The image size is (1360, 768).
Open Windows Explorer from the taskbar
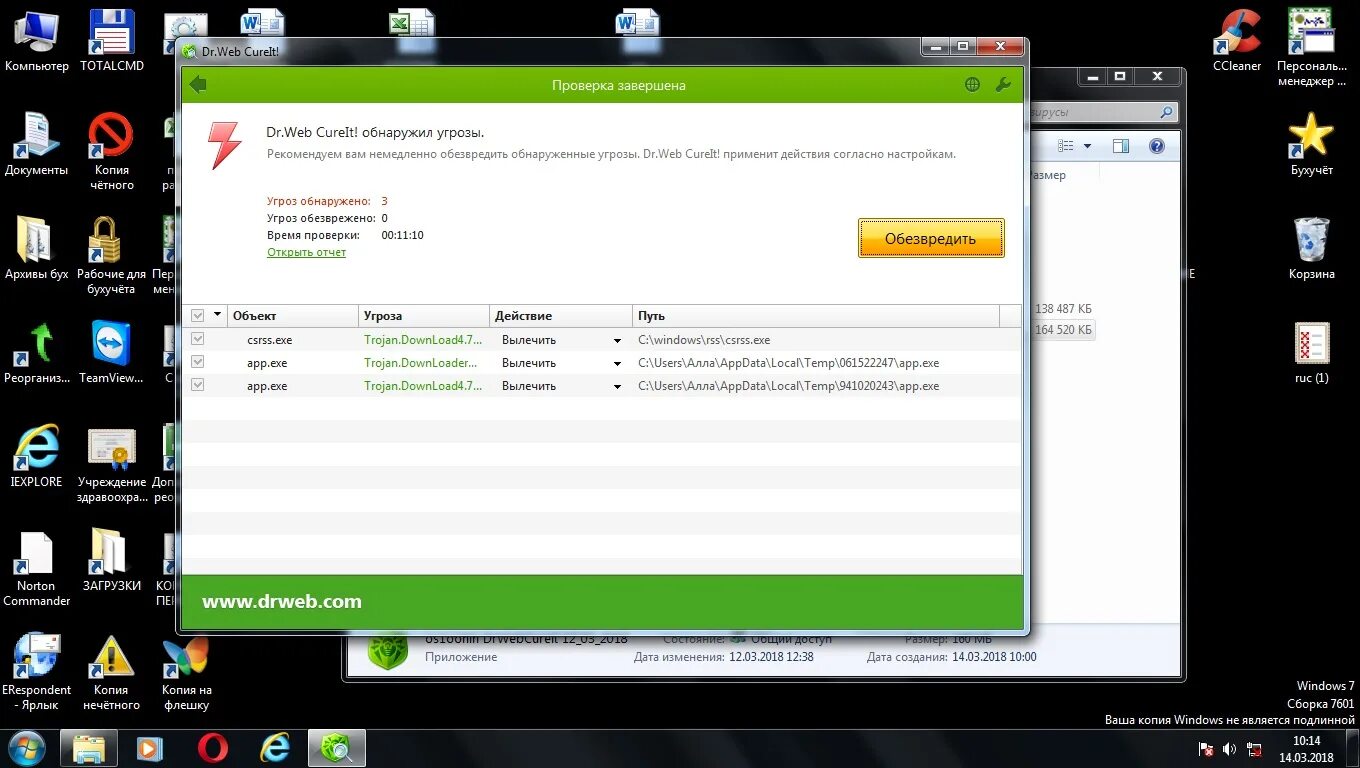[89, 748]
